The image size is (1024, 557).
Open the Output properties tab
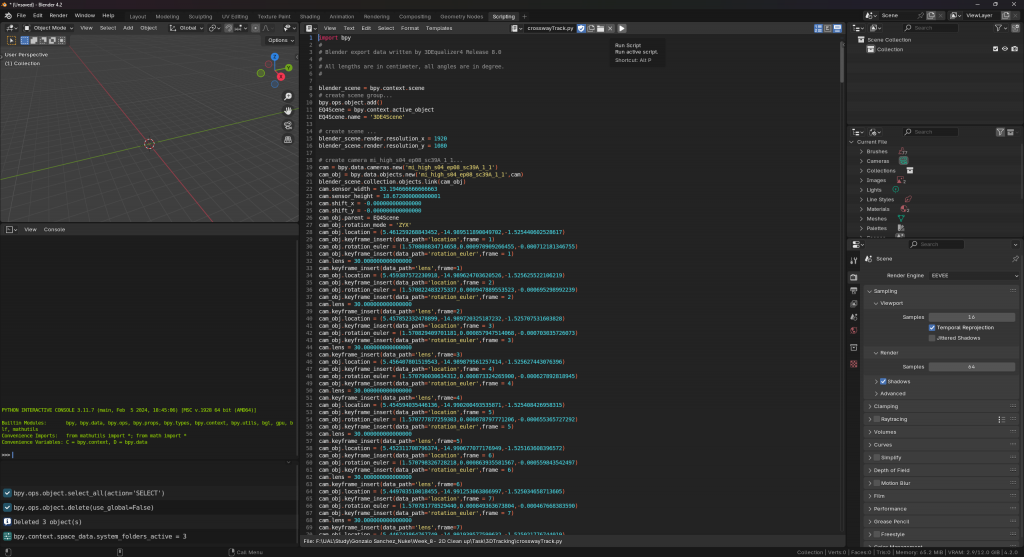pyautogui.click(x=854, y=291)
